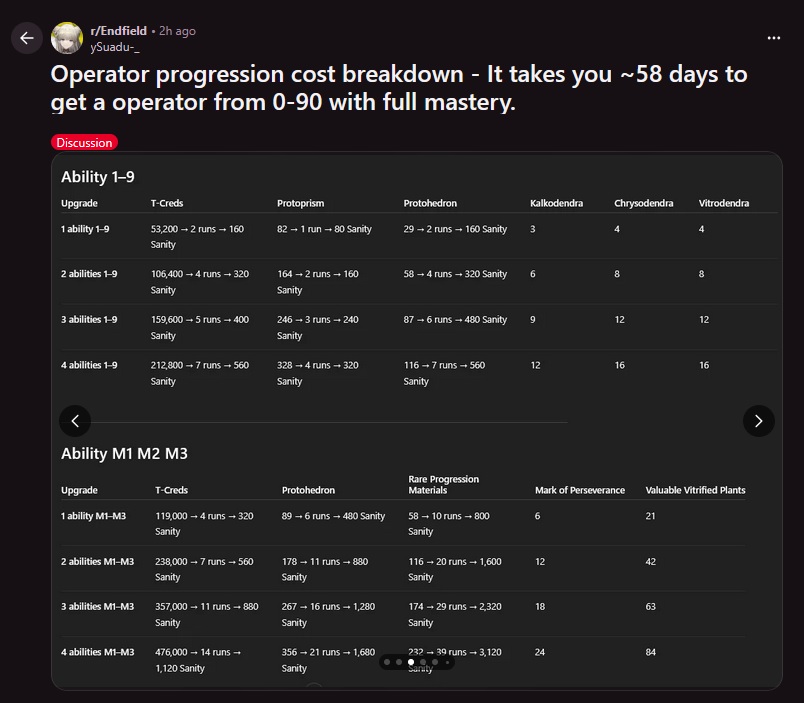Click the Valuable Vitrified Plants value '84'

pyautogui.click(x=650, y=652)
